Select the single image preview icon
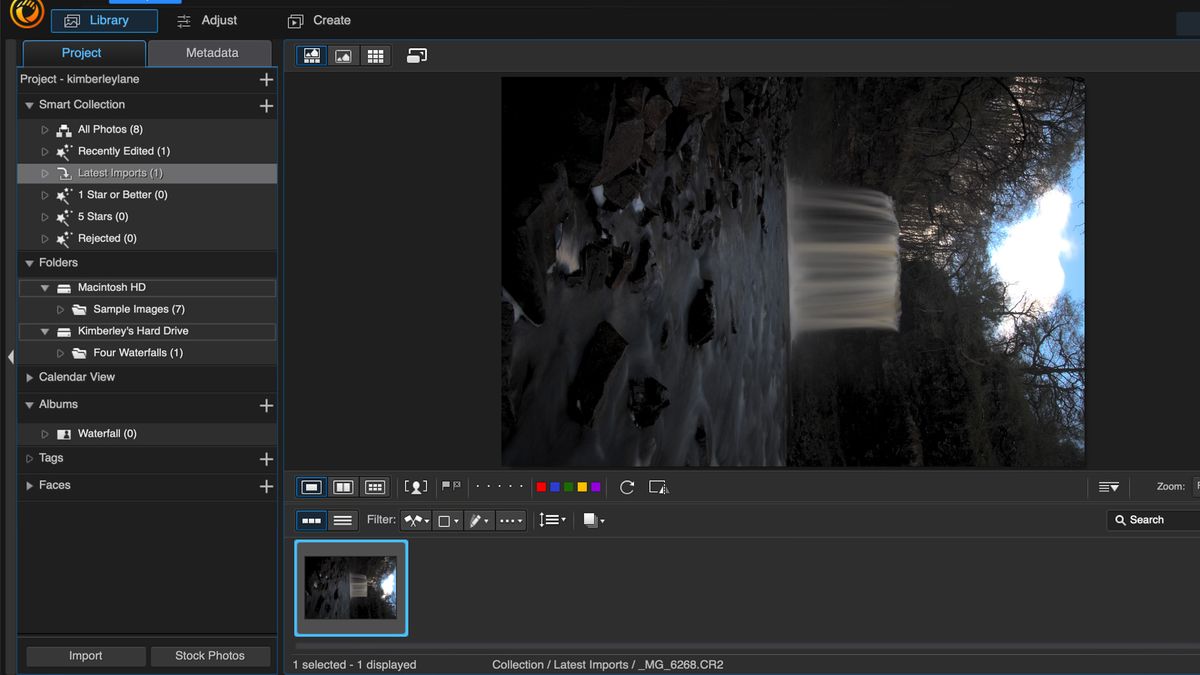This screenshot has height=675, width=1200. pyautogui.click(x=343, y=55)
